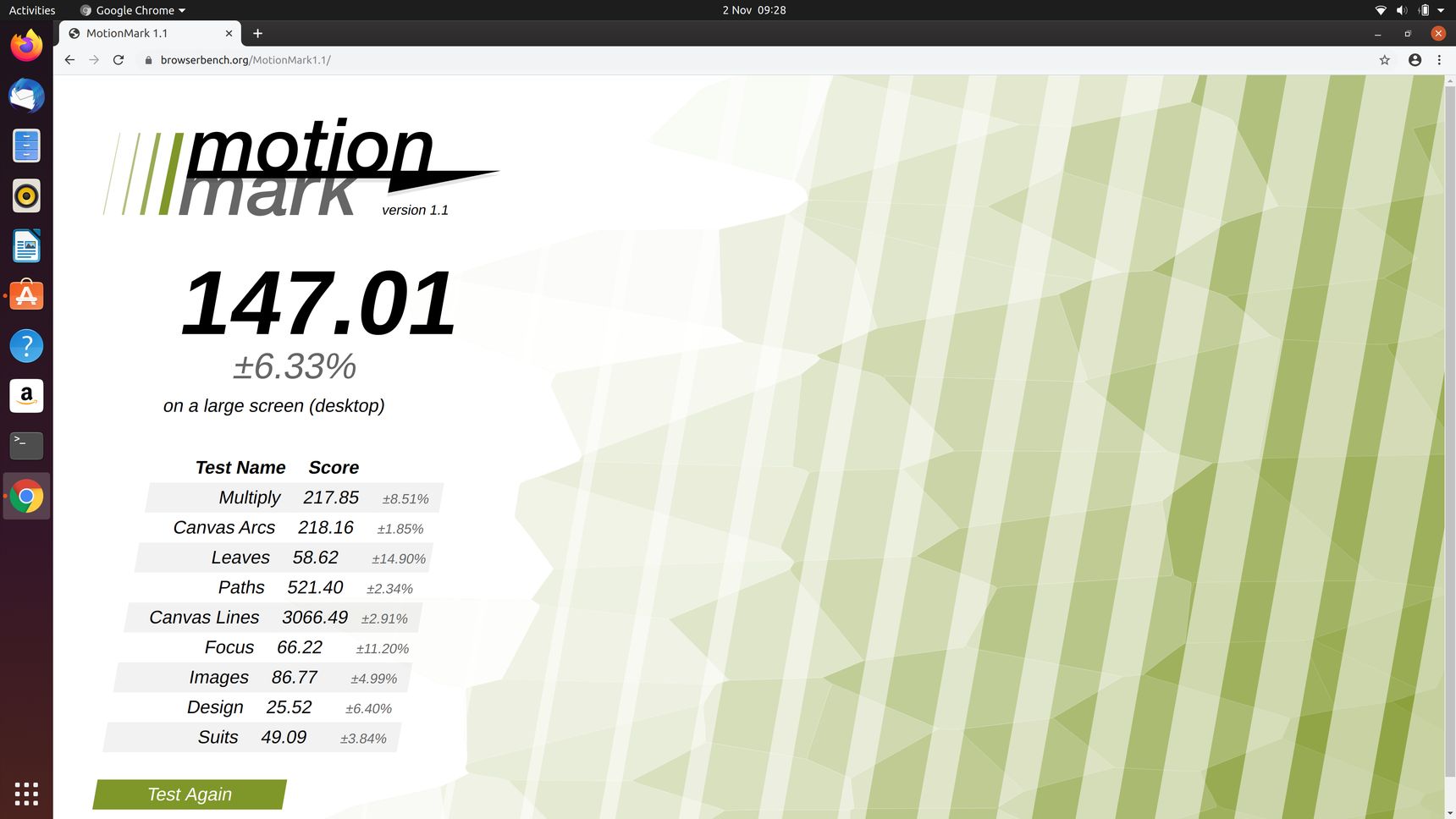
Task: Select the Design score 25.52
Action: pyautogui.click(x=289, y=707)
